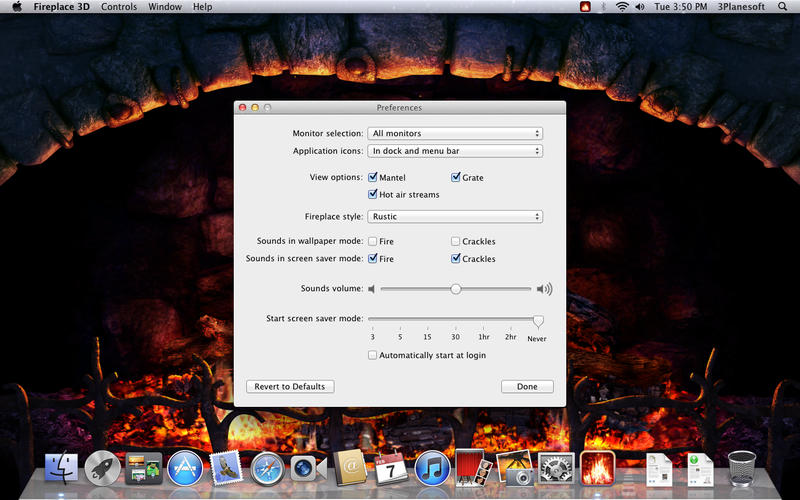Image resolution: width=800 pixels, height=500 pixels.
Task: Disable Hot air streams checkbox
Action: [372, 194]
